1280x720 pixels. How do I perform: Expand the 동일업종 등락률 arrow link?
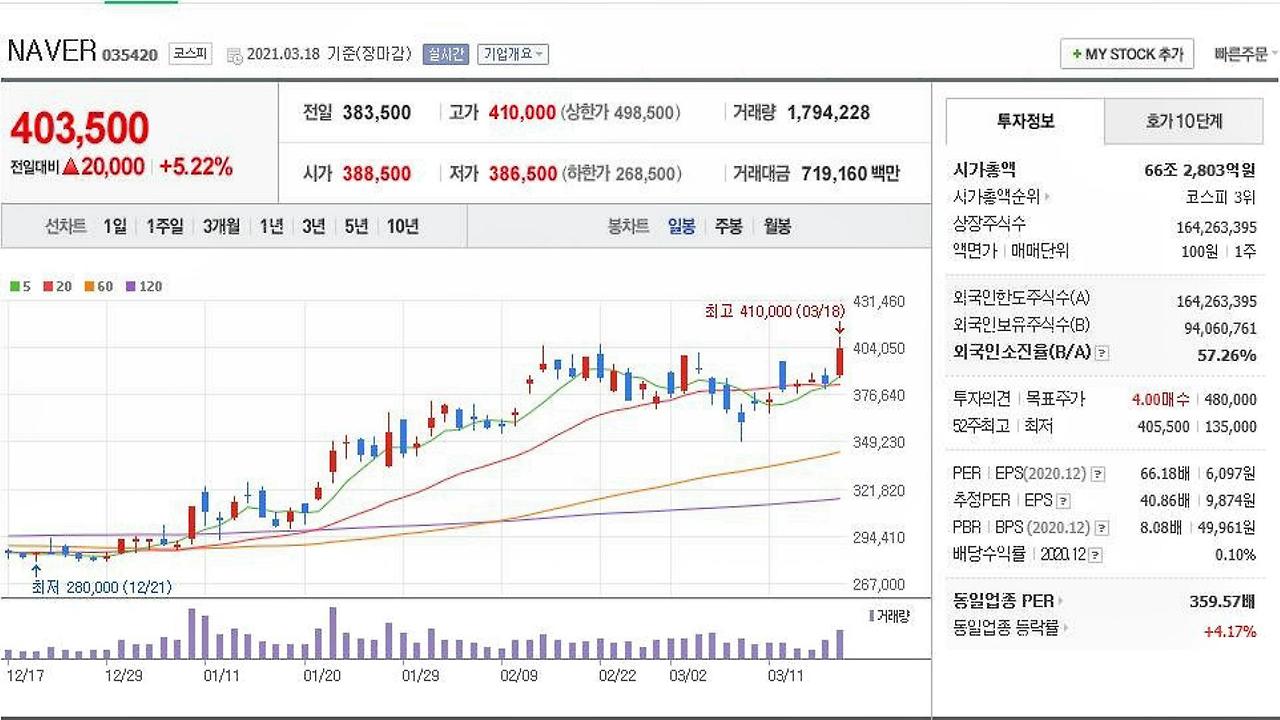1066,628
